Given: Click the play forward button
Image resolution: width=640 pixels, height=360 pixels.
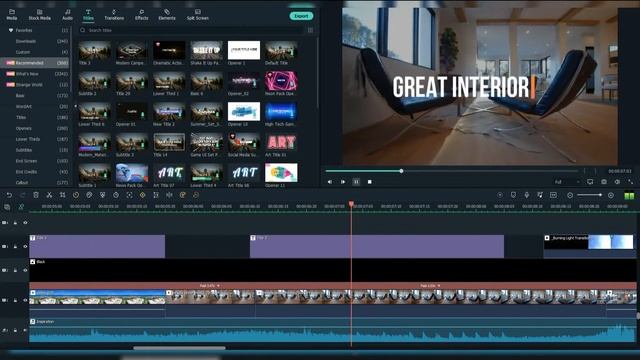Looking at the screenshot, I should [343, 182].
